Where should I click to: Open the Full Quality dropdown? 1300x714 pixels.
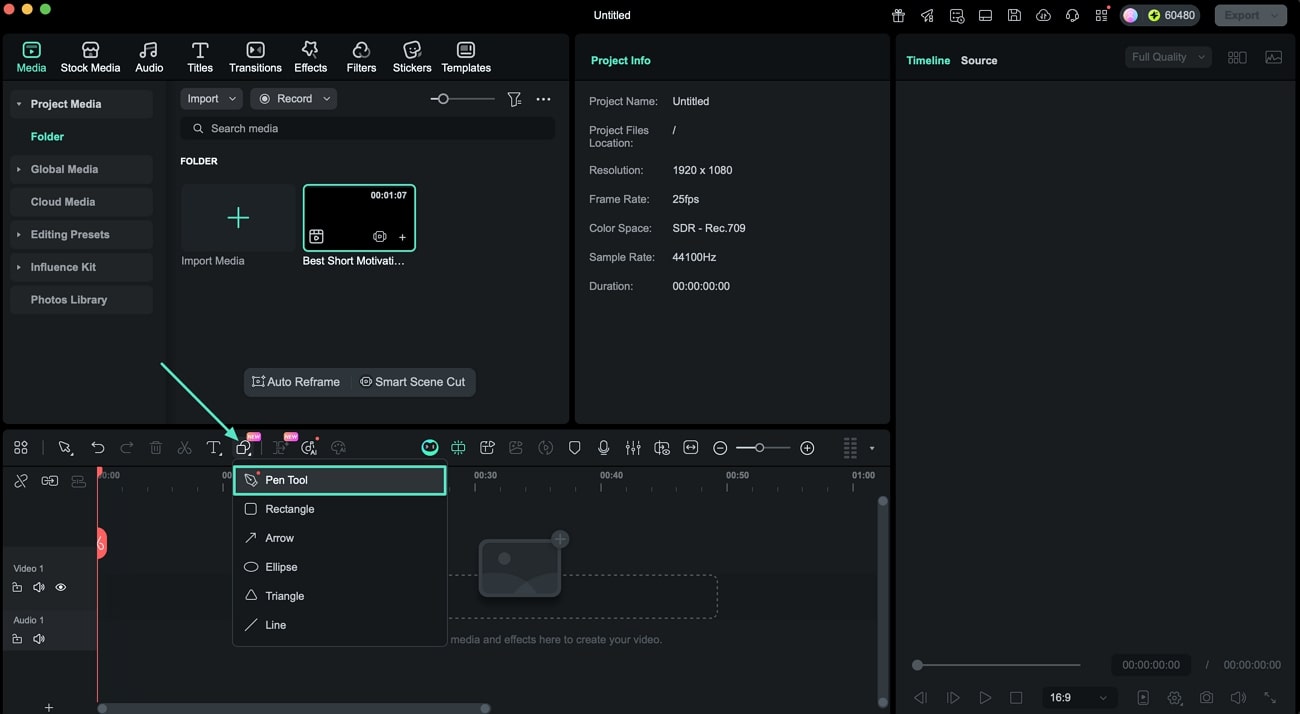(x=1167, y=58)
